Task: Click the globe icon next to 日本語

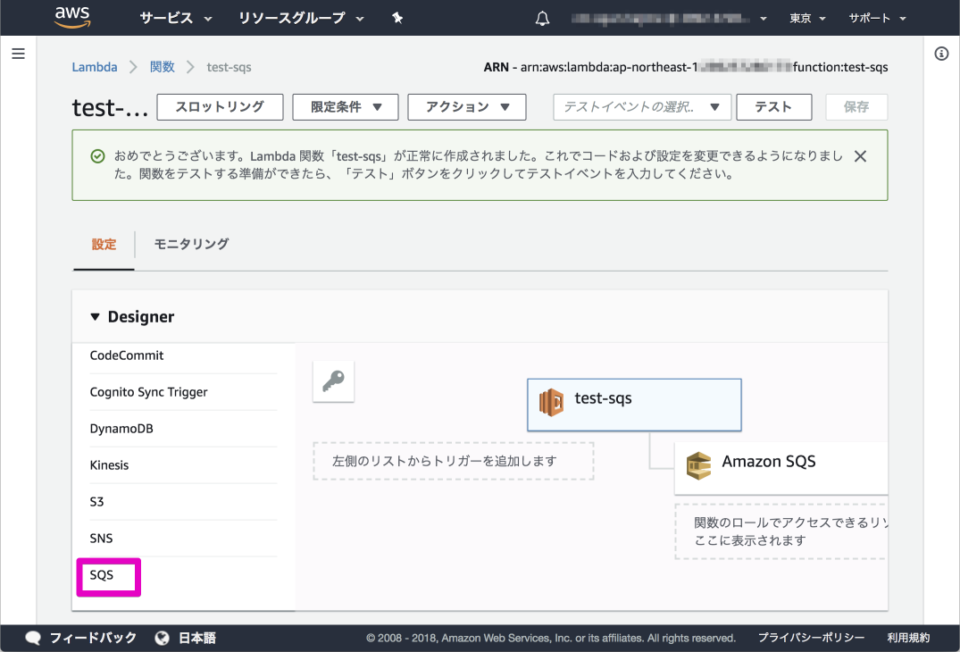Action: click(161, 637)
